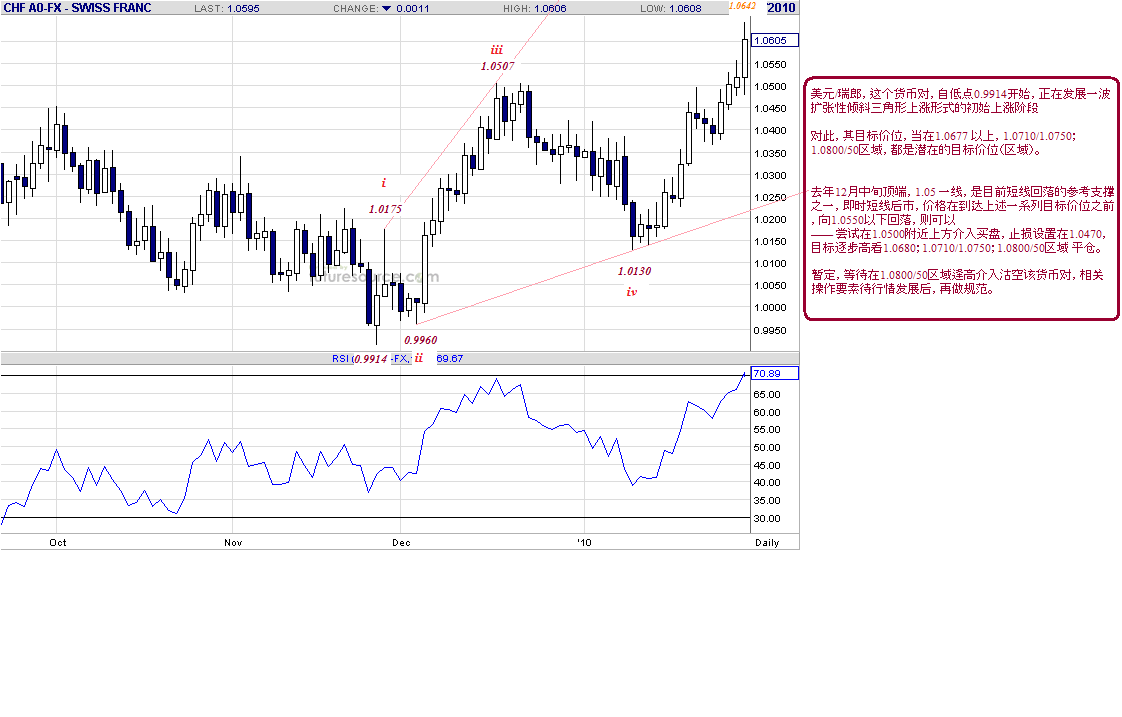Click the red wave i label
This screenshot has width=1122, height=717.
point(384,183)
